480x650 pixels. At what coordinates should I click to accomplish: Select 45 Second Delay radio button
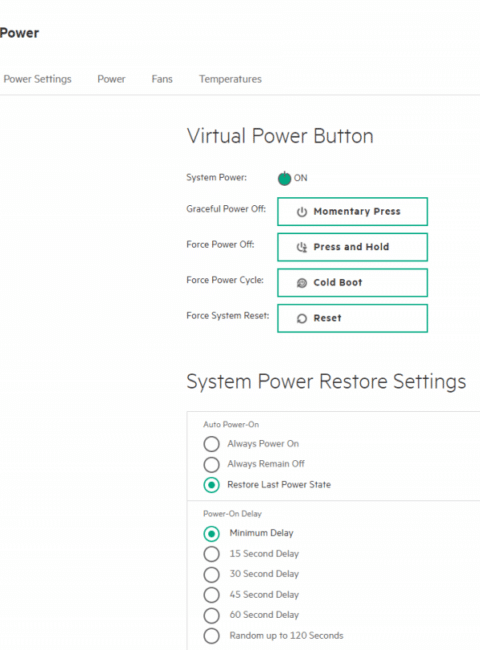click(211, 595)
